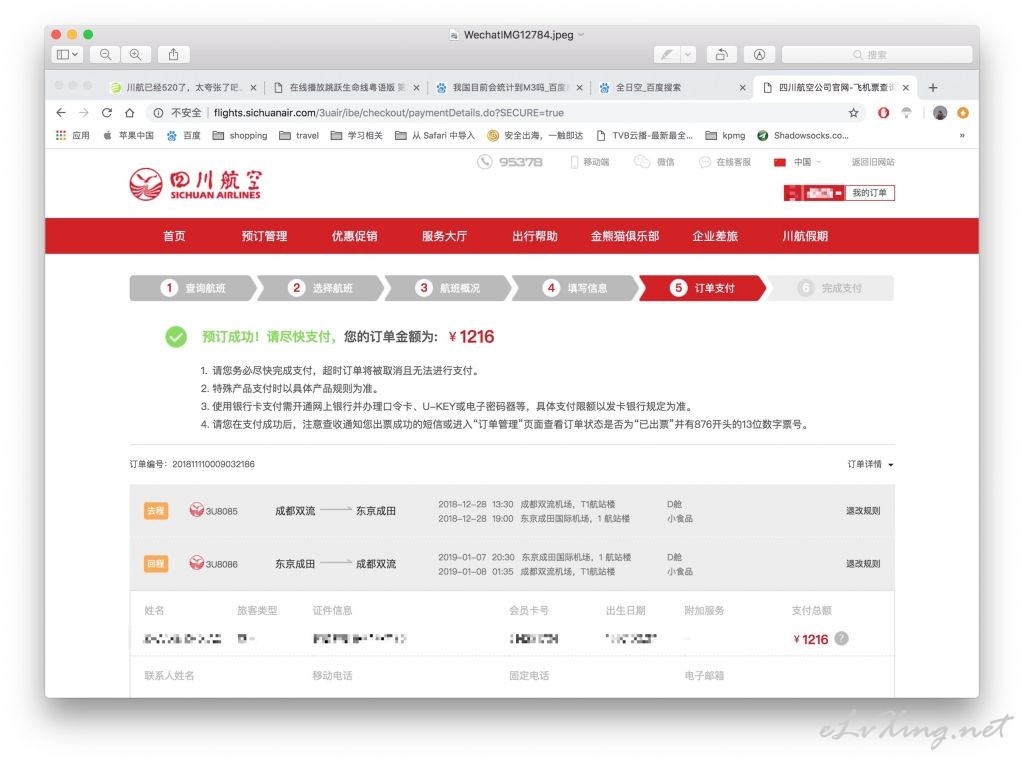
Task: Select the Preview markup pen tool
Action: [667, 55]
